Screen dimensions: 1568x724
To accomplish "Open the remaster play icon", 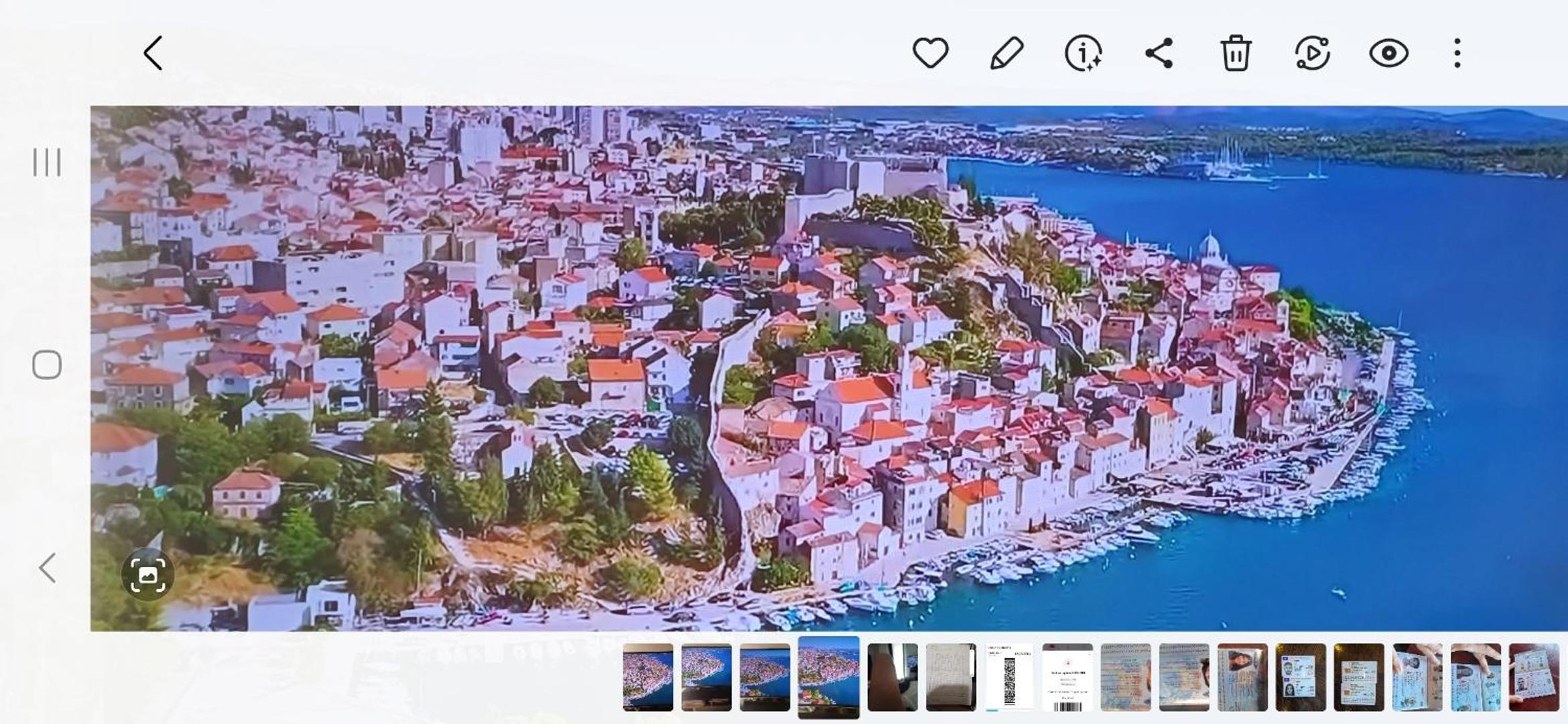I will click(1312, 53).
